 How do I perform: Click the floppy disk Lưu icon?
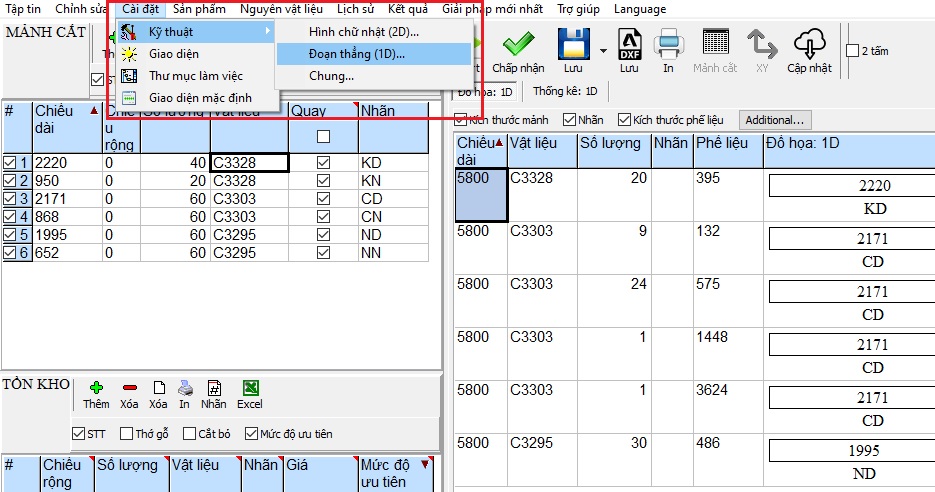pos(573,45)
